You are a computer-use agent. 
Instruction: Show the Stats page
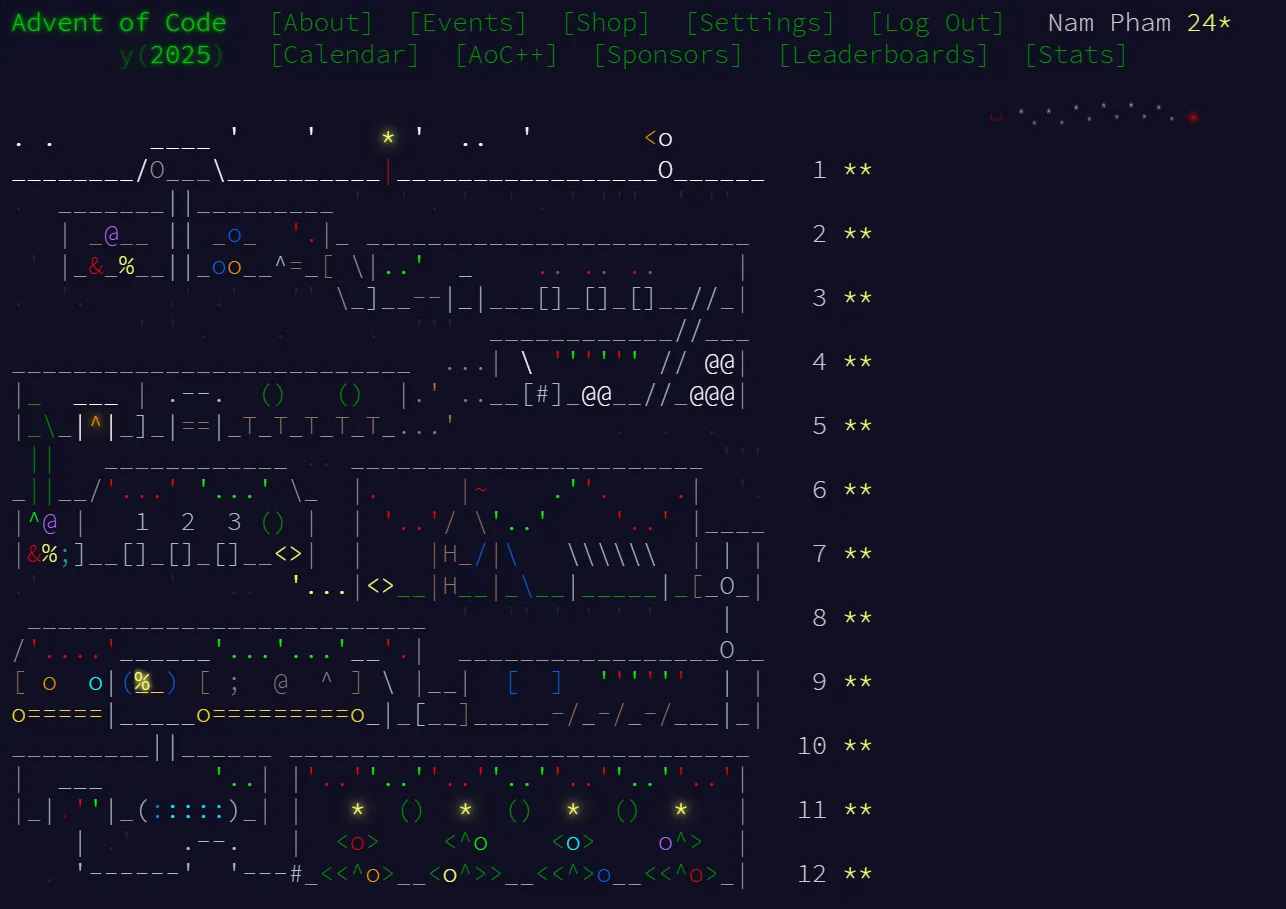point(1075,55)
